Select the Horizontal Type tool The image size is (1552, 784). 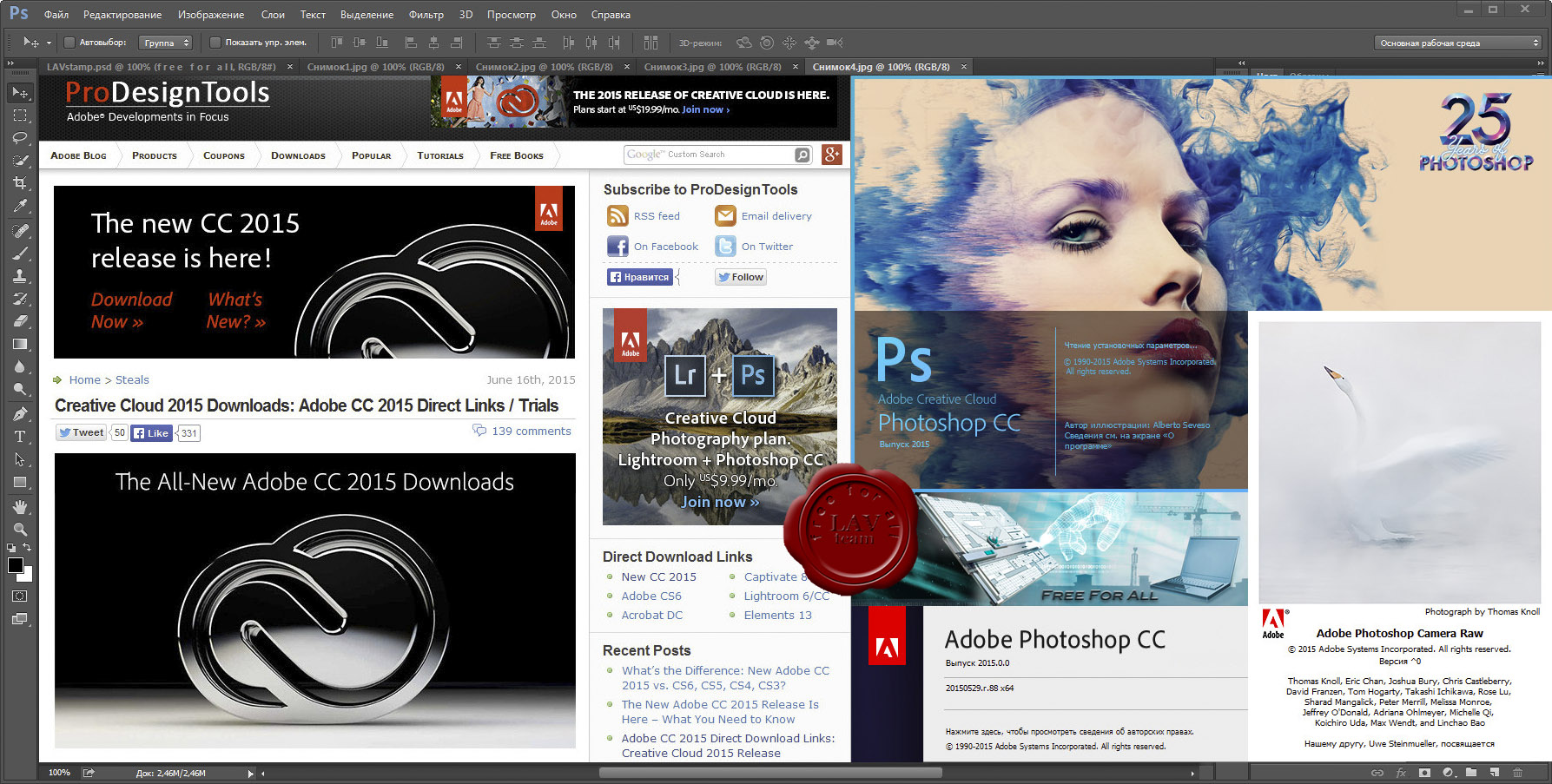(x=20, y=437)
